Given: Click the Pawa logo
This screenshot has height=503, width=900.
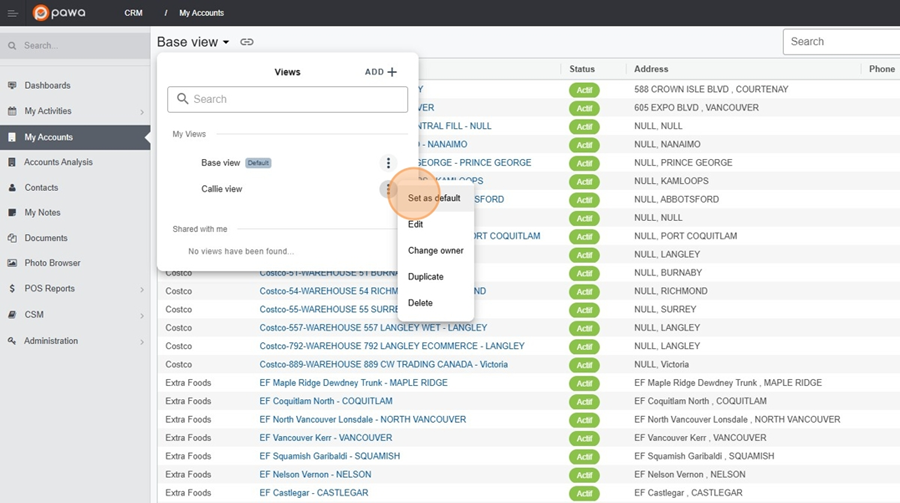Looking at the screenshot, I should (x=59, y=13).
